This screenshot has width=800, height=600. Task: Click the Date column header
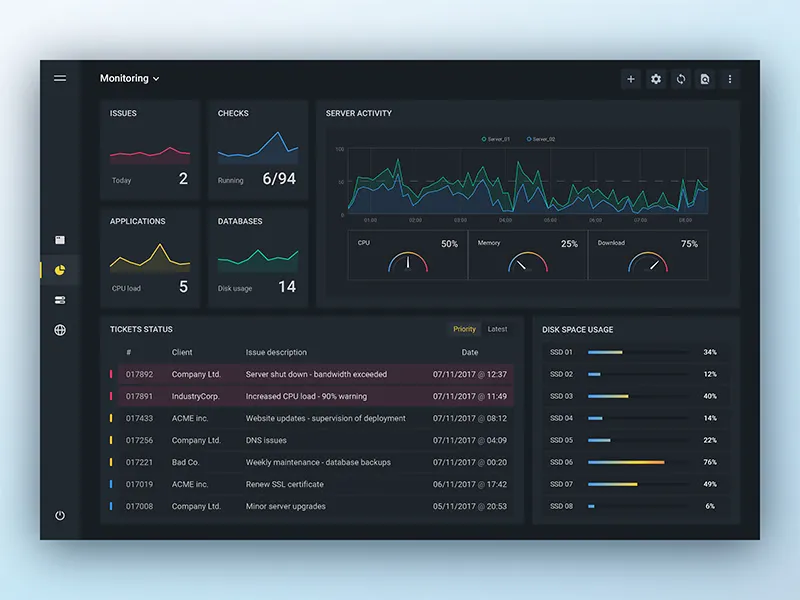(x=469, y=352)
